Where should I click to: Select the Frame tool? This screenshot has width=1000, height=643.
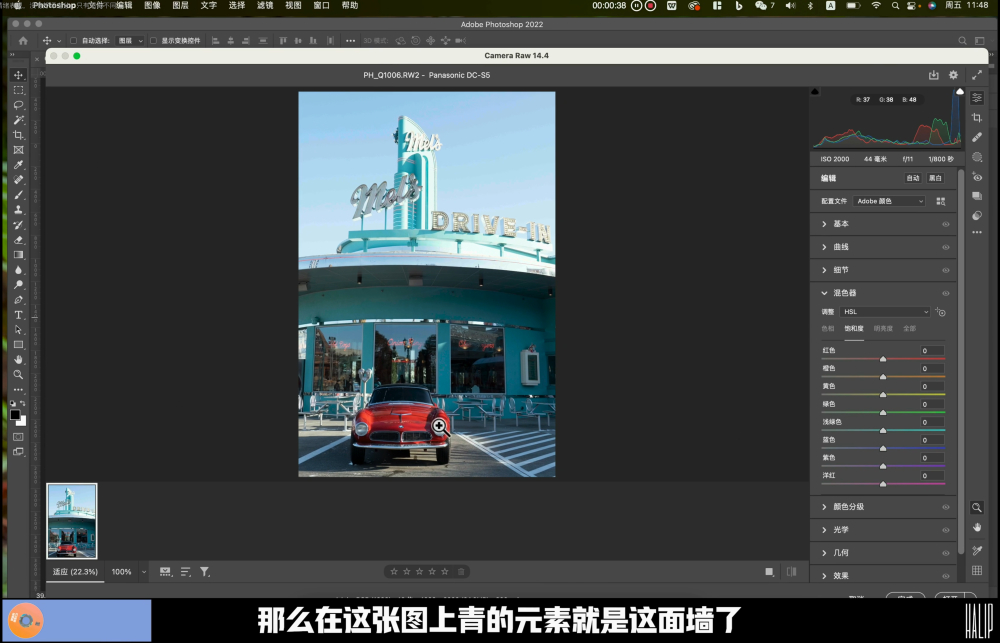click(18, 150)
